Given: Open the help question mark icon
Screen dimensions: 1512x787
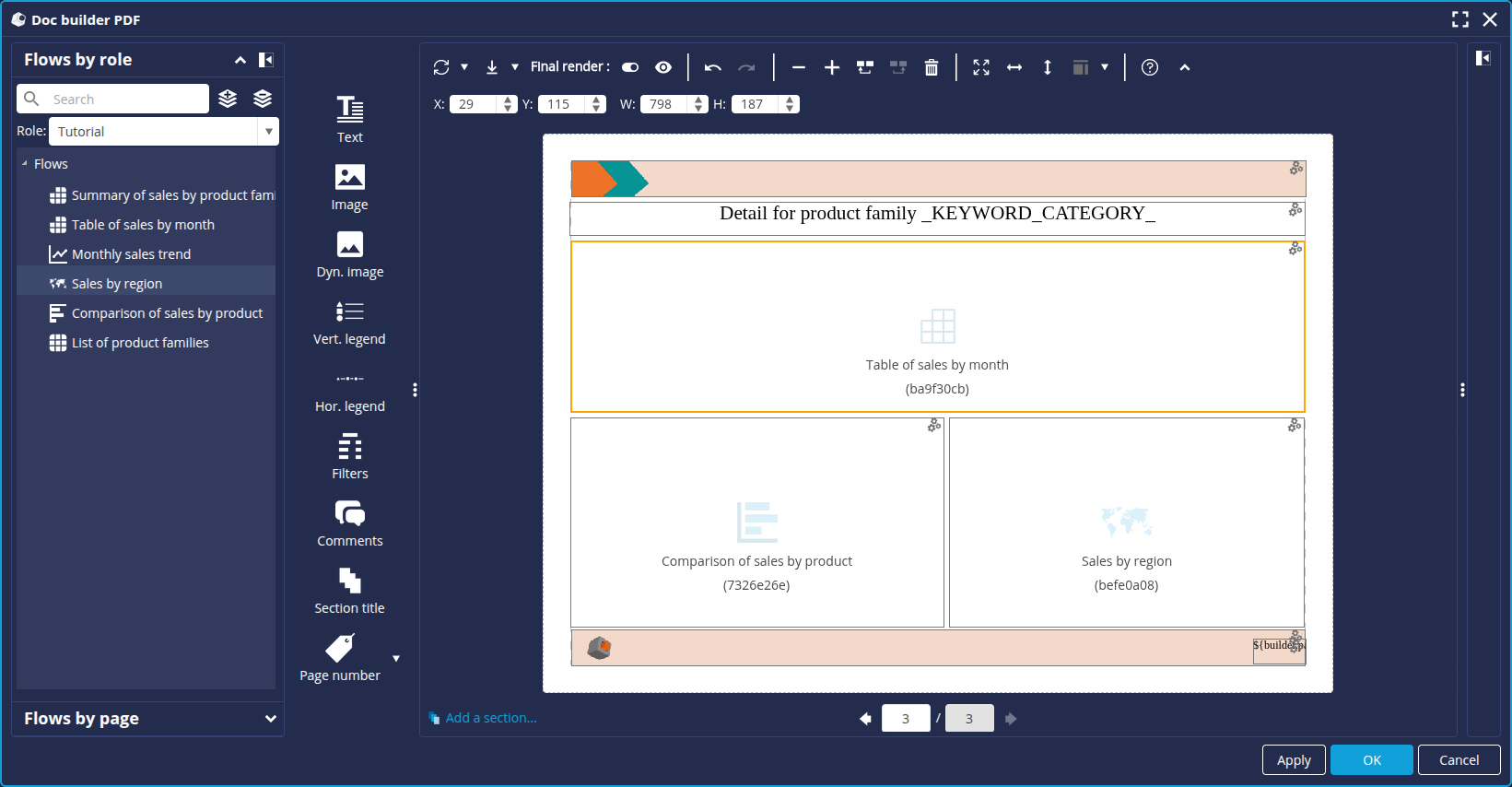Looking at the screenshot, I should [1149, 67].
